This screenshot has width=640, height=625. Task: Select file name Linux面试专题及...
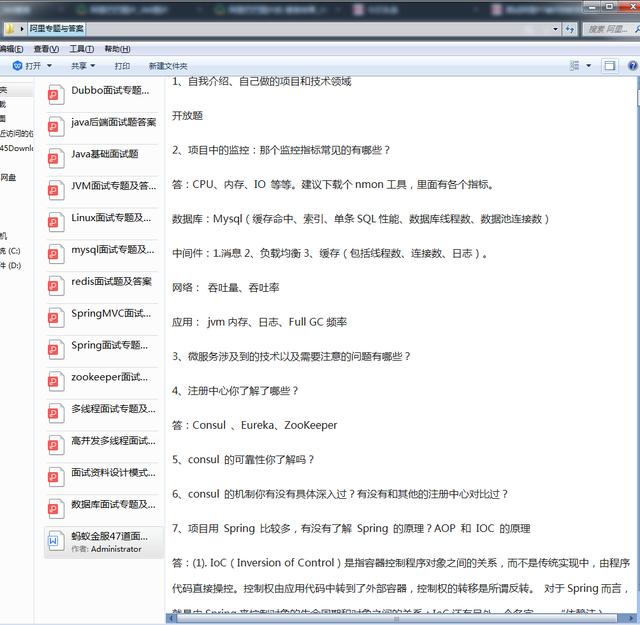coord(111,218)
